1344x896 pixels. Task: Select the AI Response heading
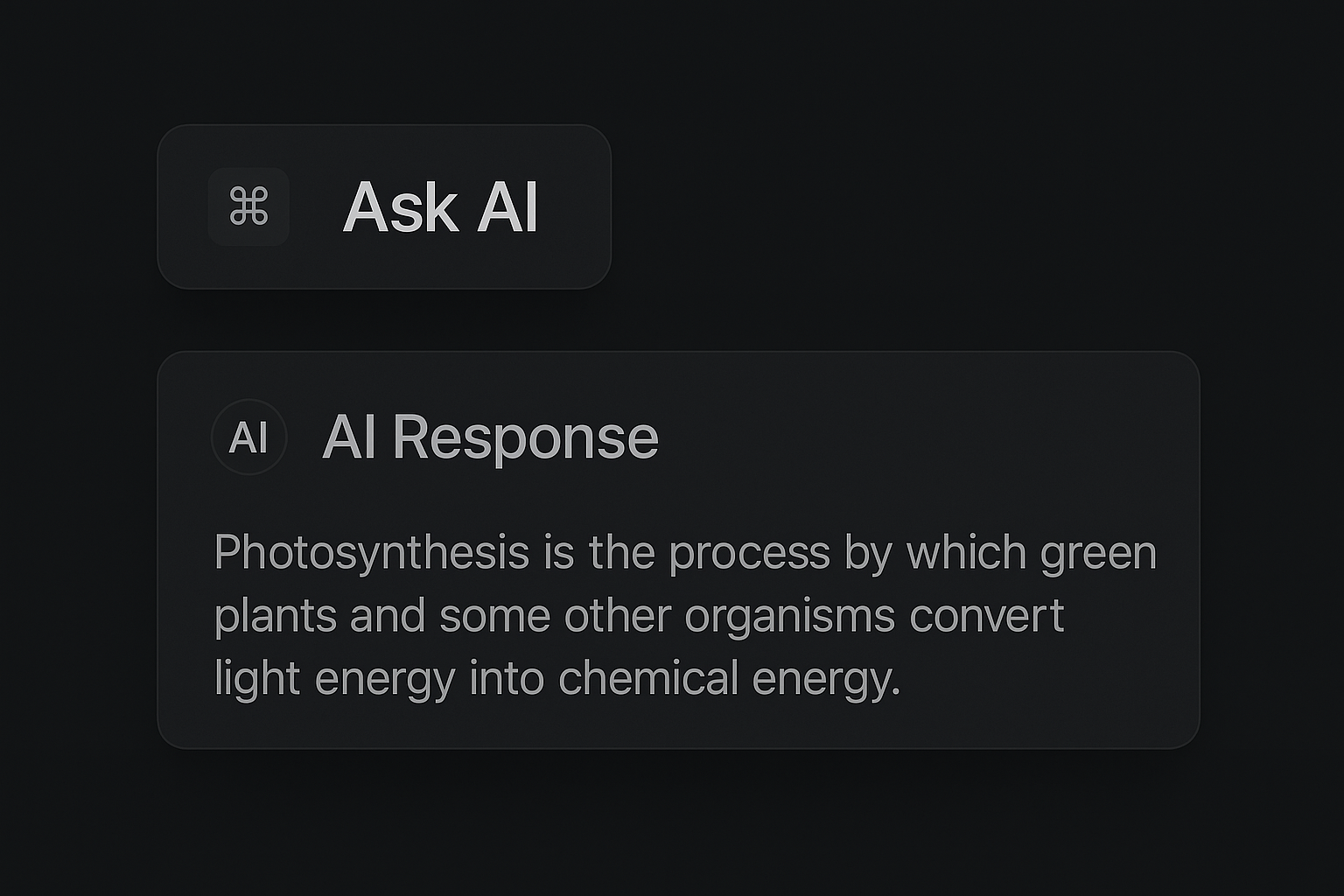tap(490, 437)
